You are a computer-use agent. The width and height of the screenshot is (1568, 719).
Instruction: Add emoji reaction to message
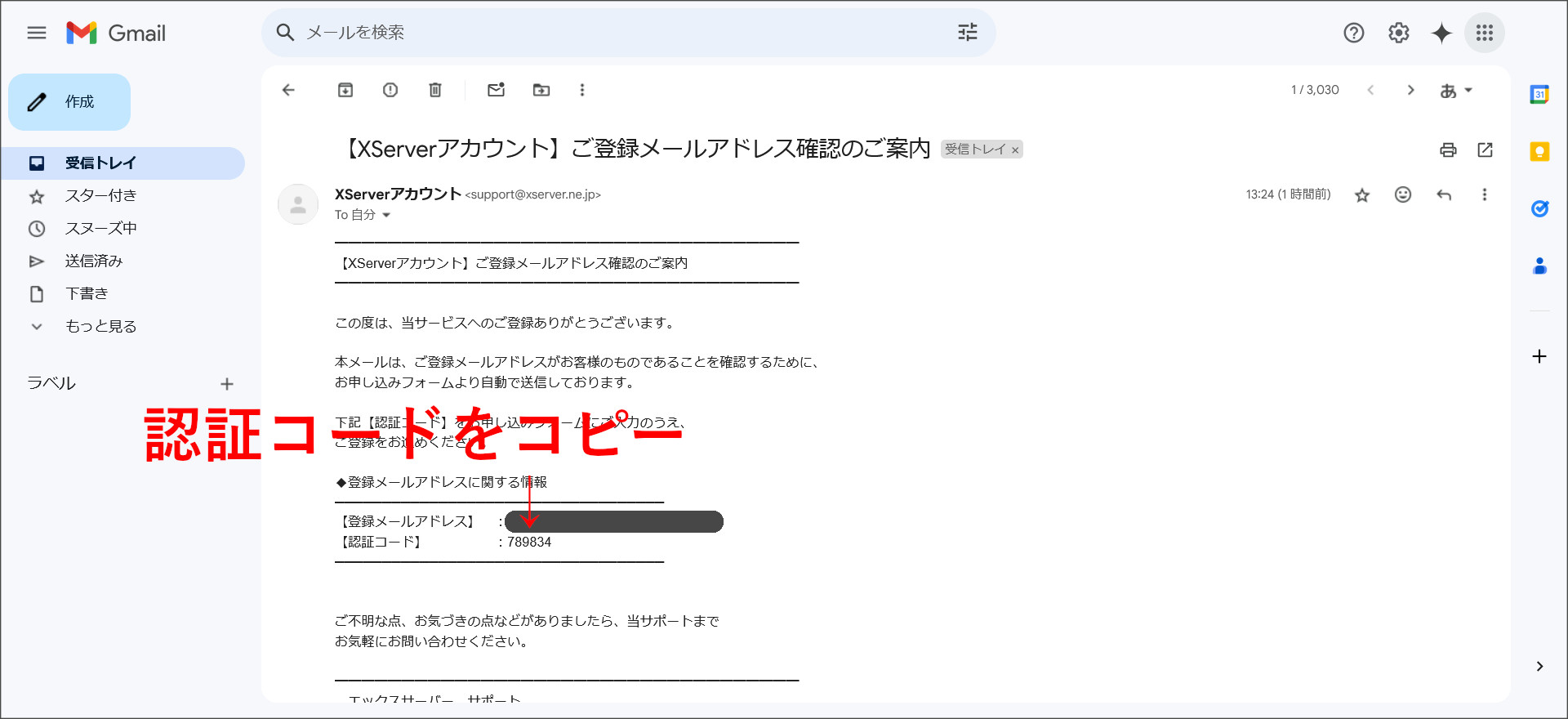tap(1403, 194)
